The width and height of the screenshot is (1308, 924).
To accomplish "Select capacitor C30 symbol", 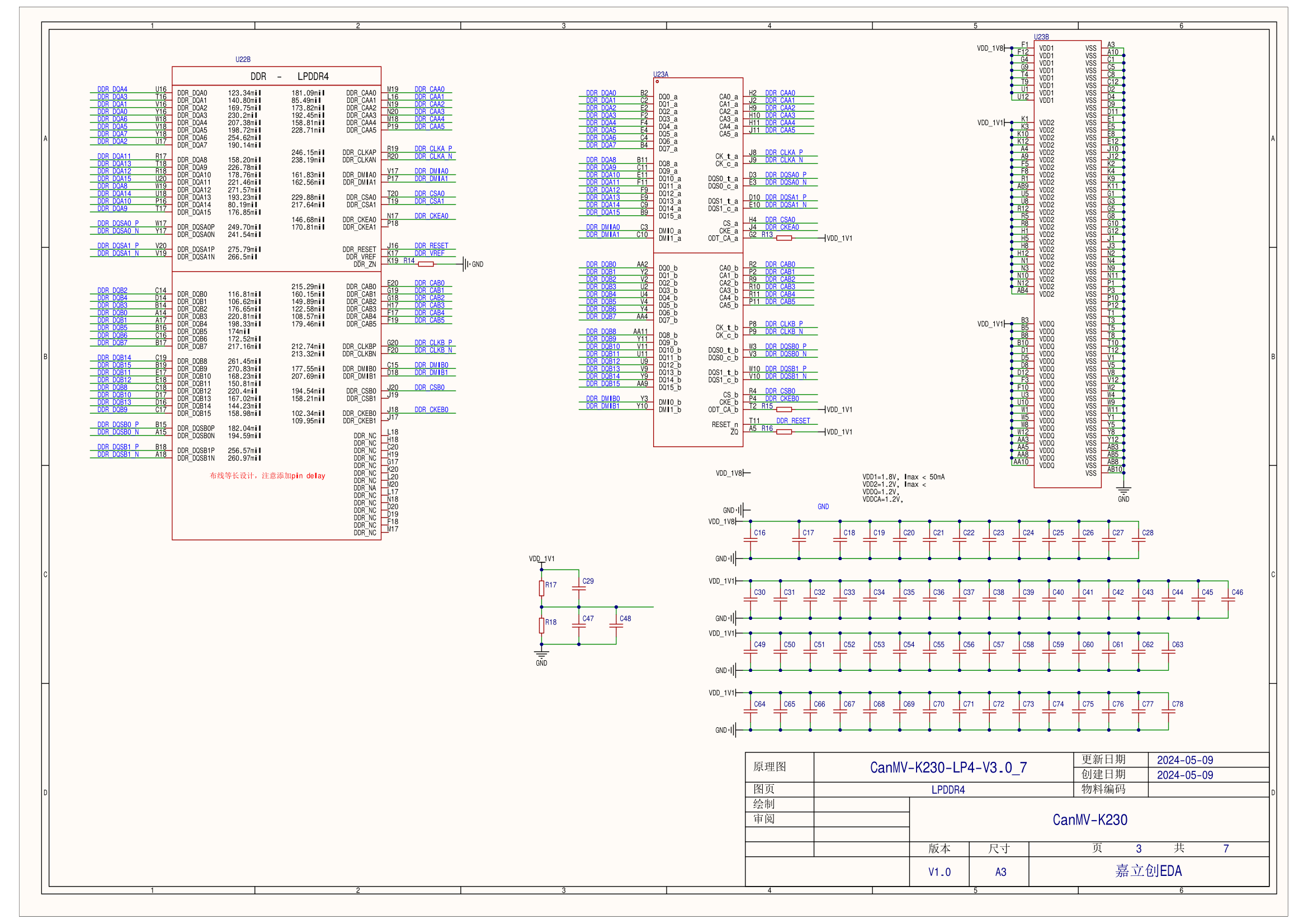I will click(x=750, y=599).
